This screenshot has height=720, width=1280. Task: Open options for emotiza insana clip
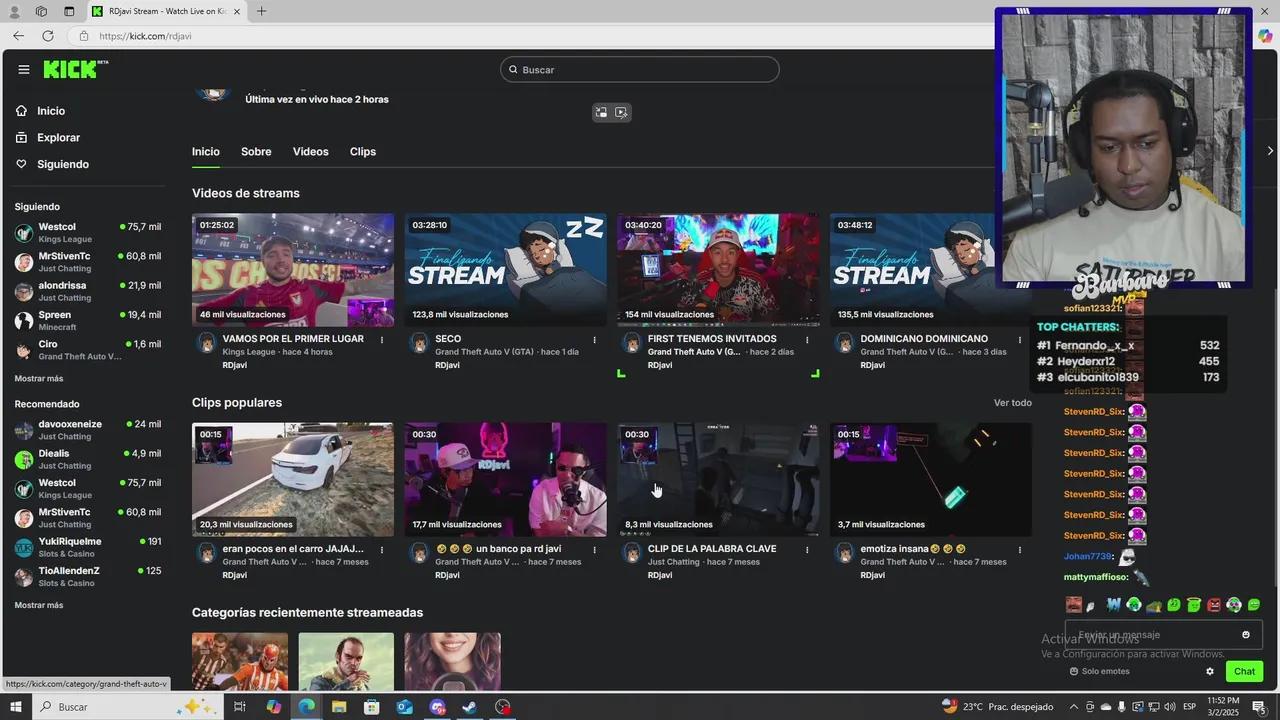[x=1020, y=550]
